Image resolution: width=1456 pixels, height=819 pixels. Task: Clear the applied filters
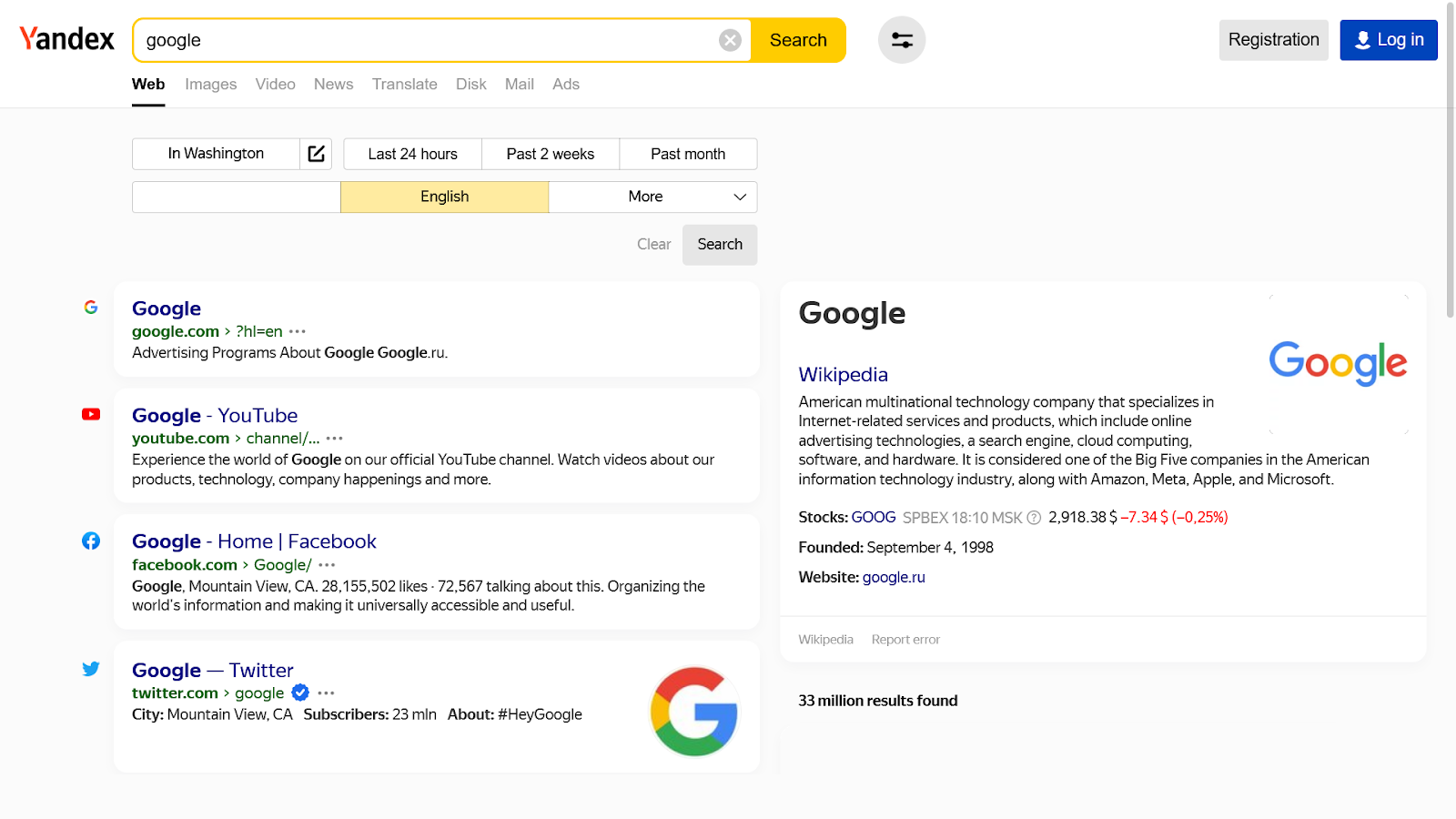pyautogui.click(x=654, y=244)
